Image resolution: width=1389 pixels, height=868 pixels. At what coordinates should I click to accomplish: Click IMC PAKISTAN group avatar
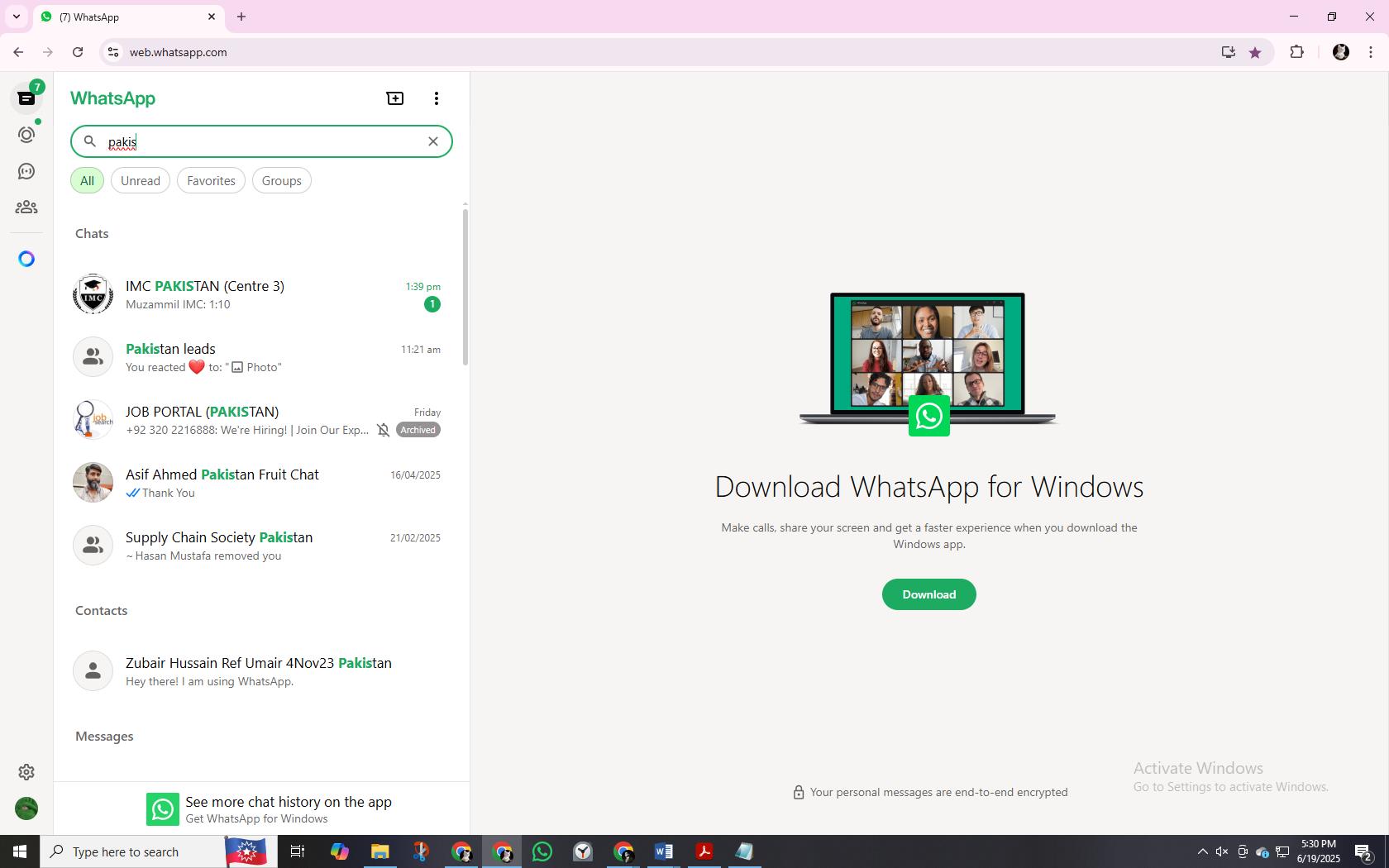click(x=93, y=294)
